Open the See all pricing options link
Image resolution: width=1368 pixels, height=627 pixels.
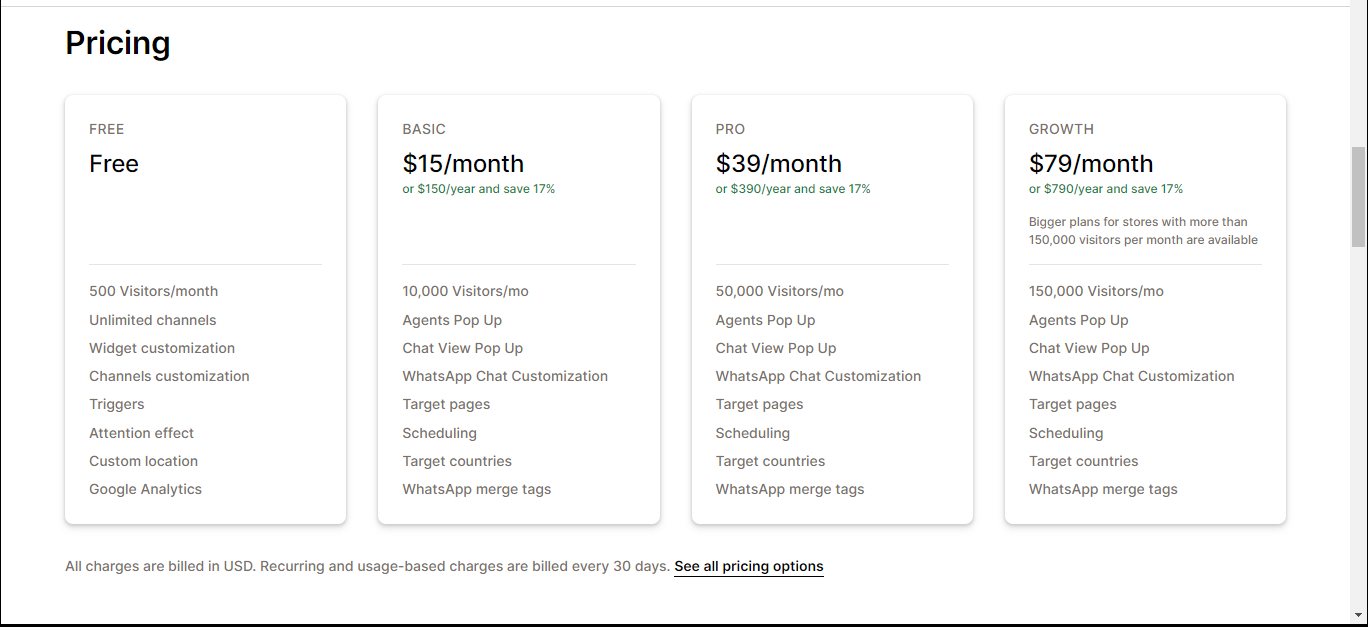(x=749, y=566)
